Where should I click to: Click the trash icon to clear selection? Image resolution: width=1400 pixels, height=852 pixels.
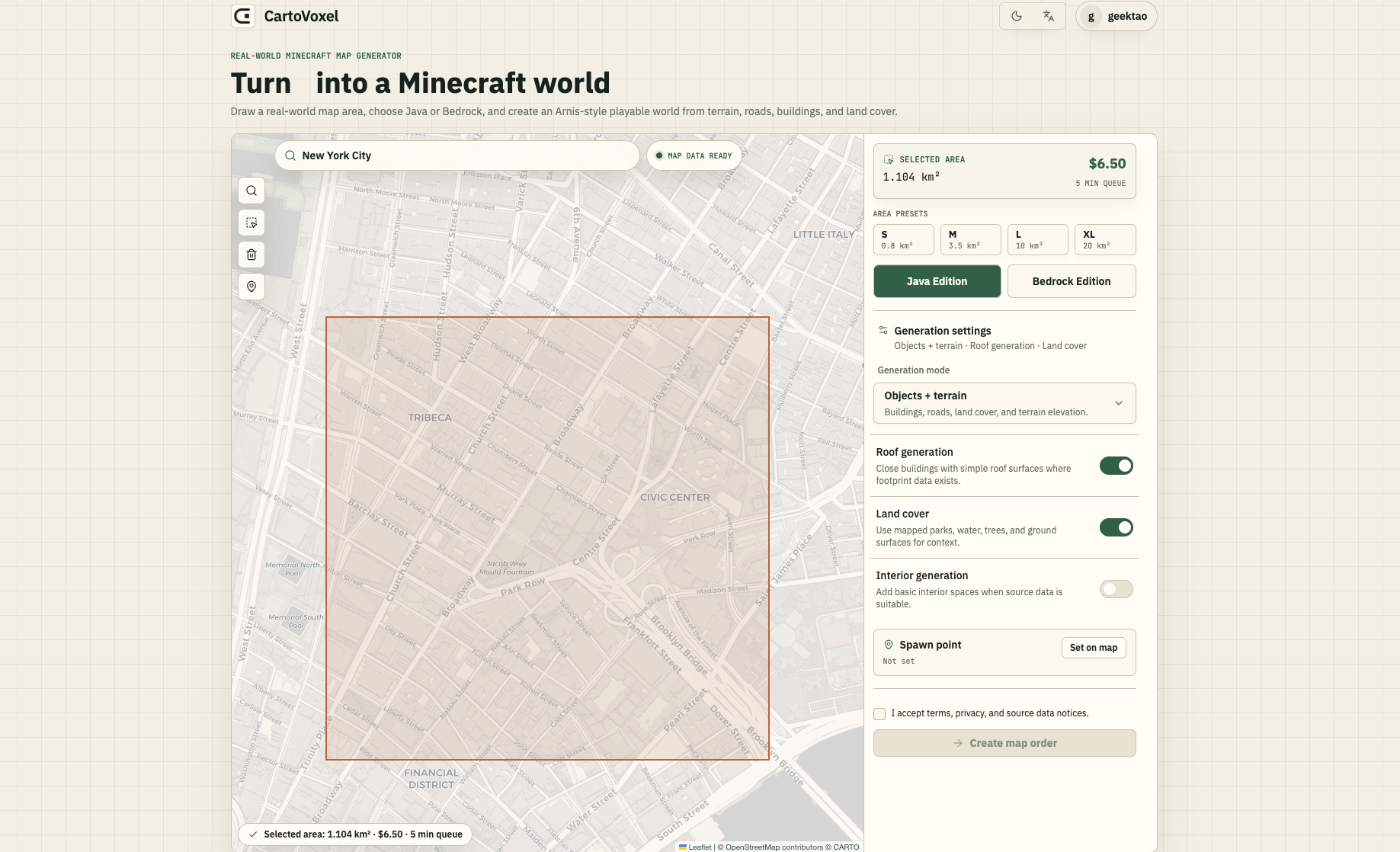point(251,255)
